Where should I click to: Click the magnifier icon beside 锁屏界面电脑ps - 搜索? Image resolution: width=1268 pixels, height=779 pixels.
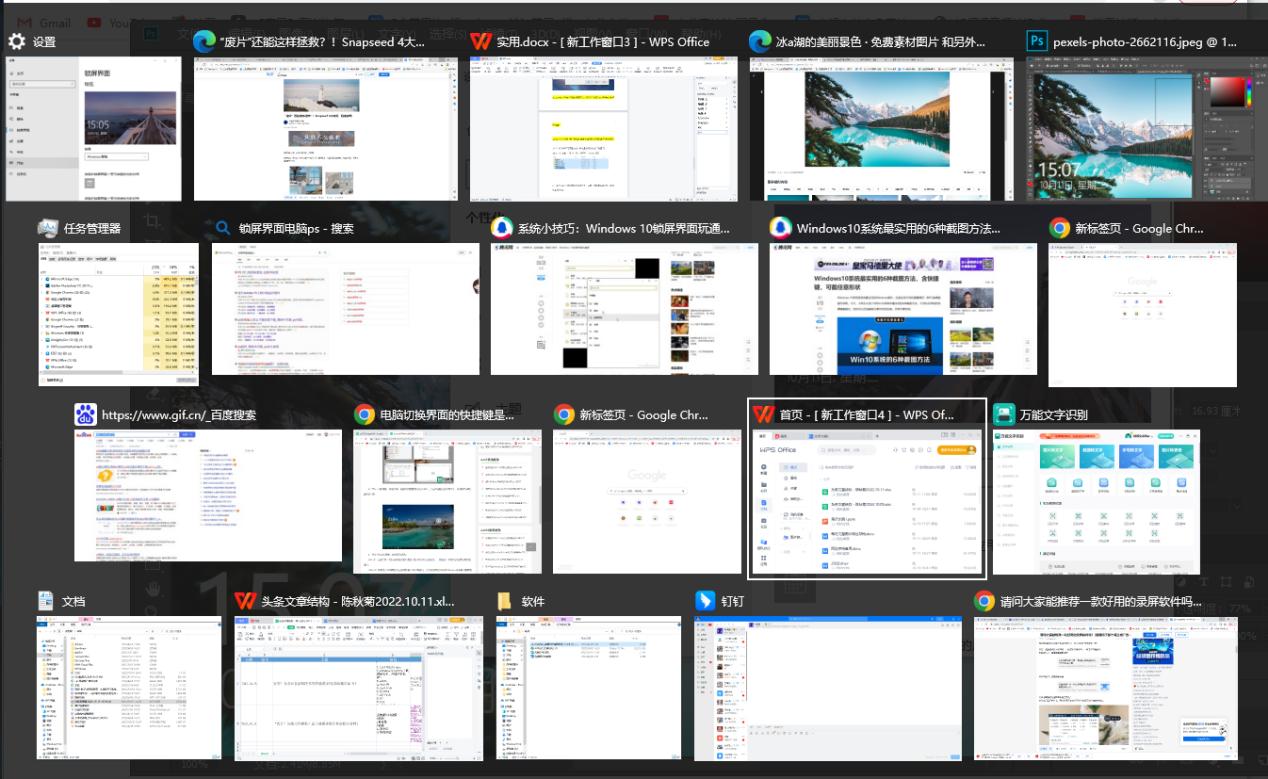click(223, 228)
